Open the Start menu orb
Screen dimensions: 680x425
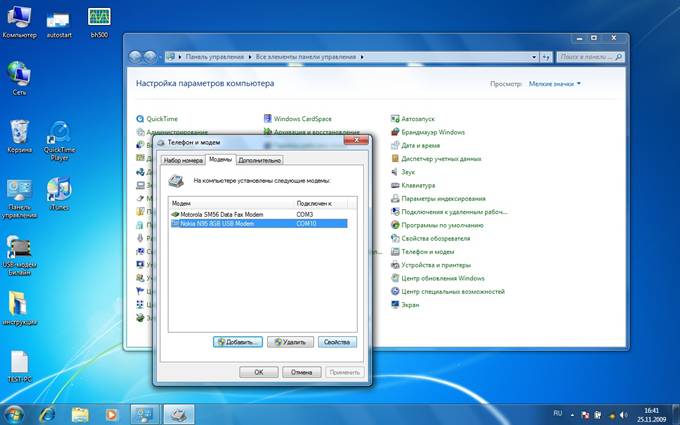click(14, 415)
